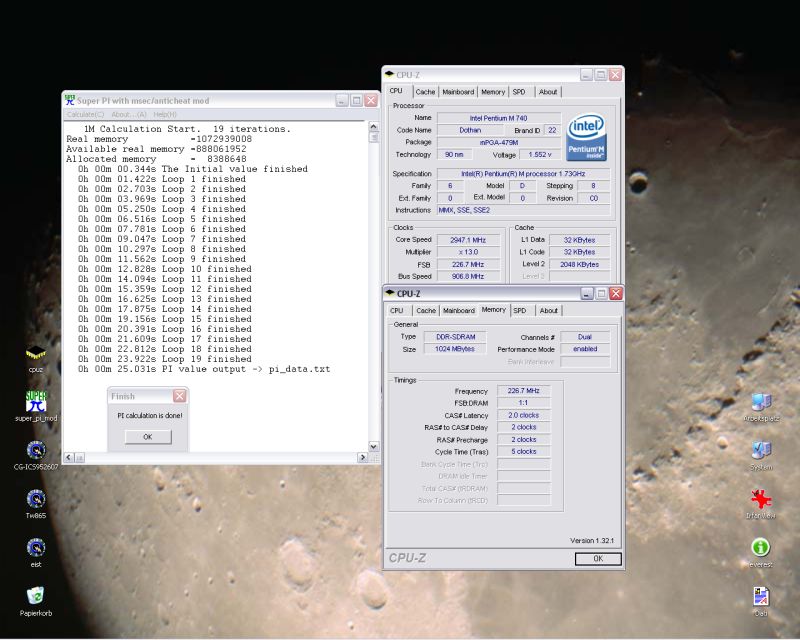Click '1M Calculation Start. 19 iterations.' line

pos(187,129)
